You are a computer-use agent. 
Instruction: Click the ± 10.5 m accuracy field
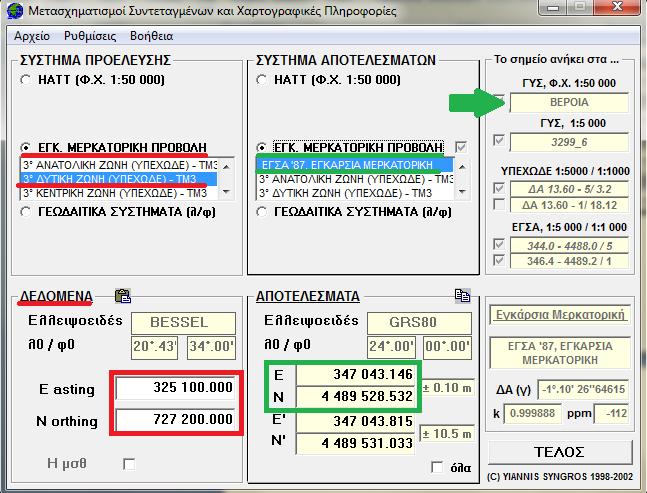point(446,434)
